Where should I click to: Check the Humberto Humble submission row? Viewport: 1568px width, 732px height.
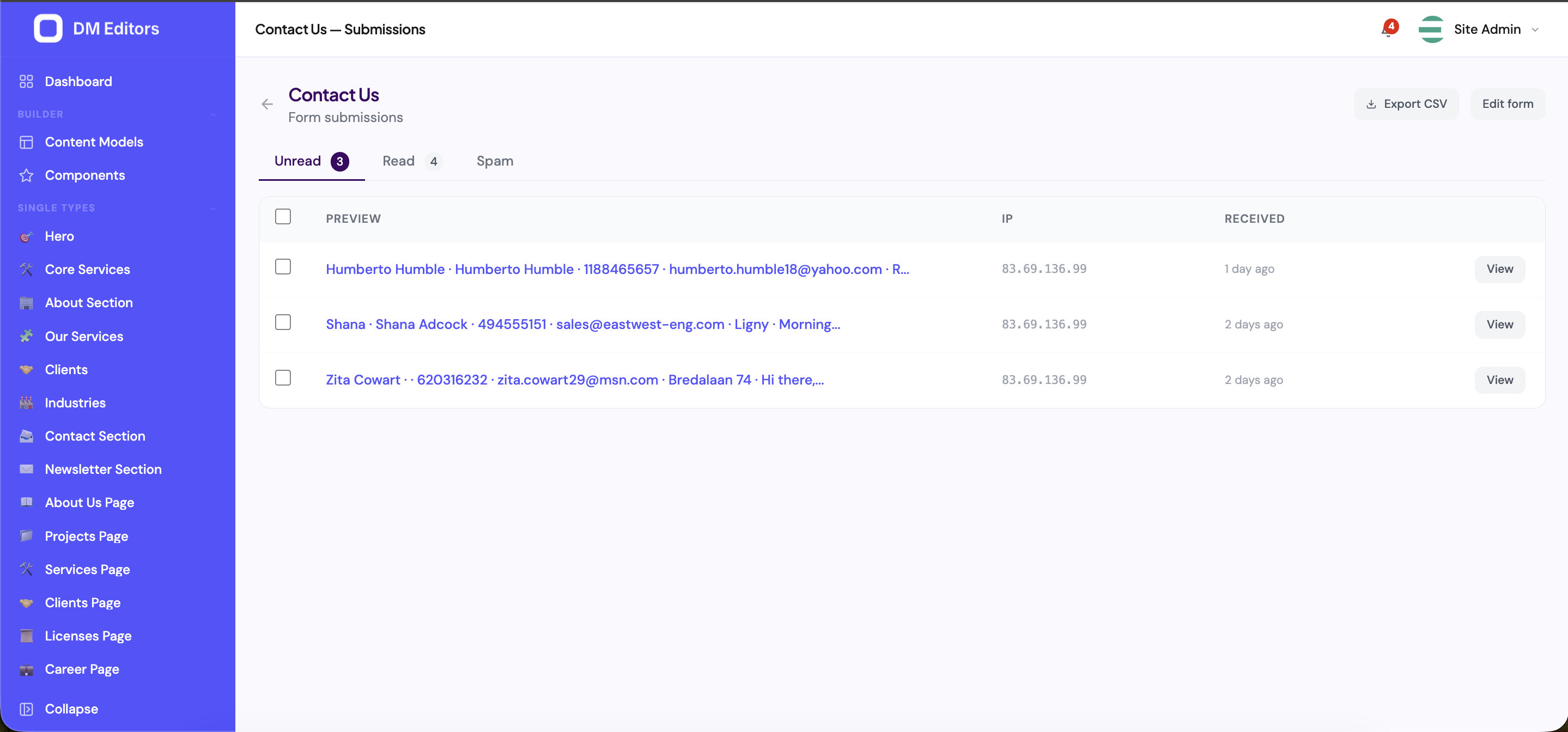point(283,267)
